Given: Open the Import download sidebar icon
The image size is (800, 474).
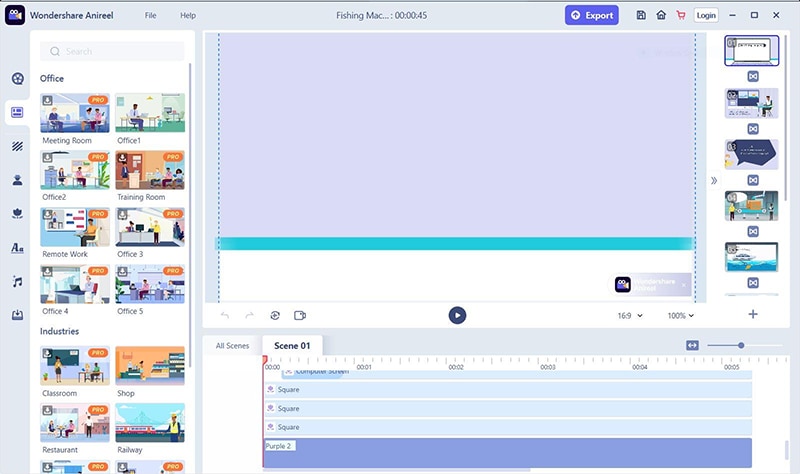Looking at the screenshot, I should tap(17, 315).
